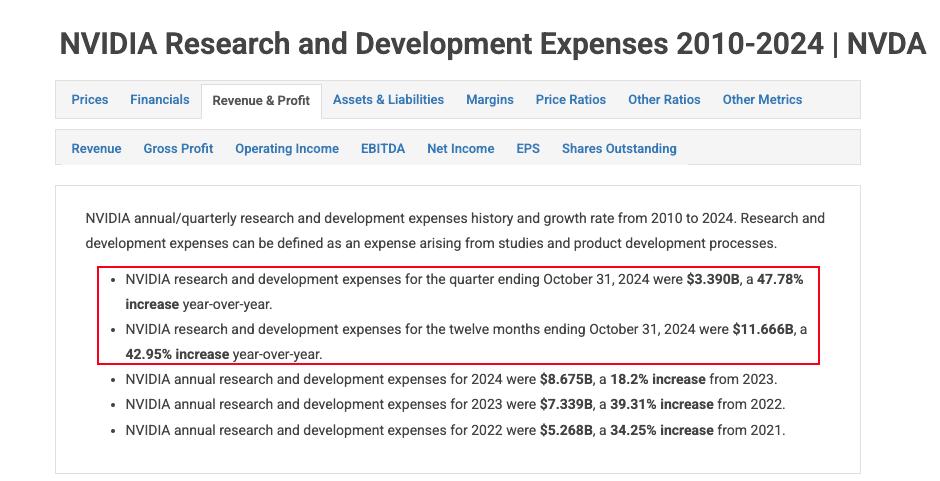
Task: Open the Revenue sub-tab link
Action: (x=96, y=149)
